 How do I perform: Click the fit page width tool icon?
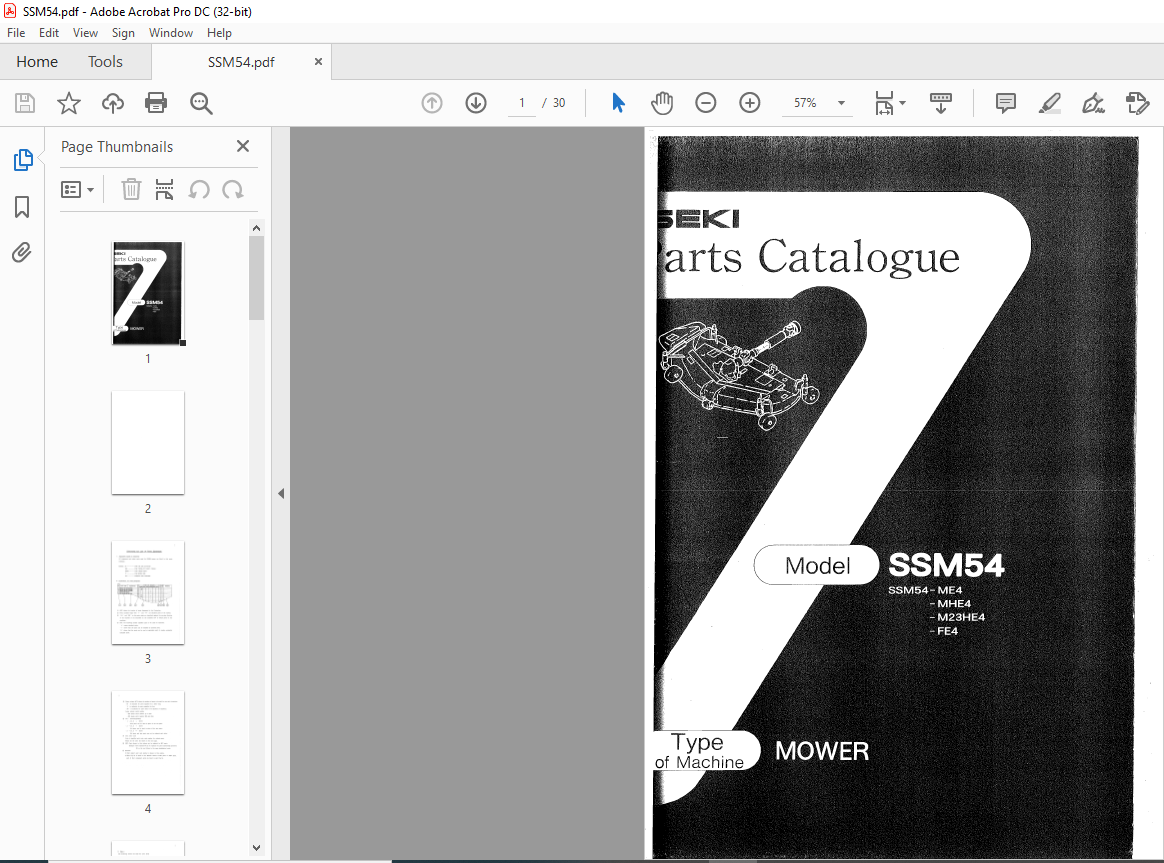(x=883, y=103)
